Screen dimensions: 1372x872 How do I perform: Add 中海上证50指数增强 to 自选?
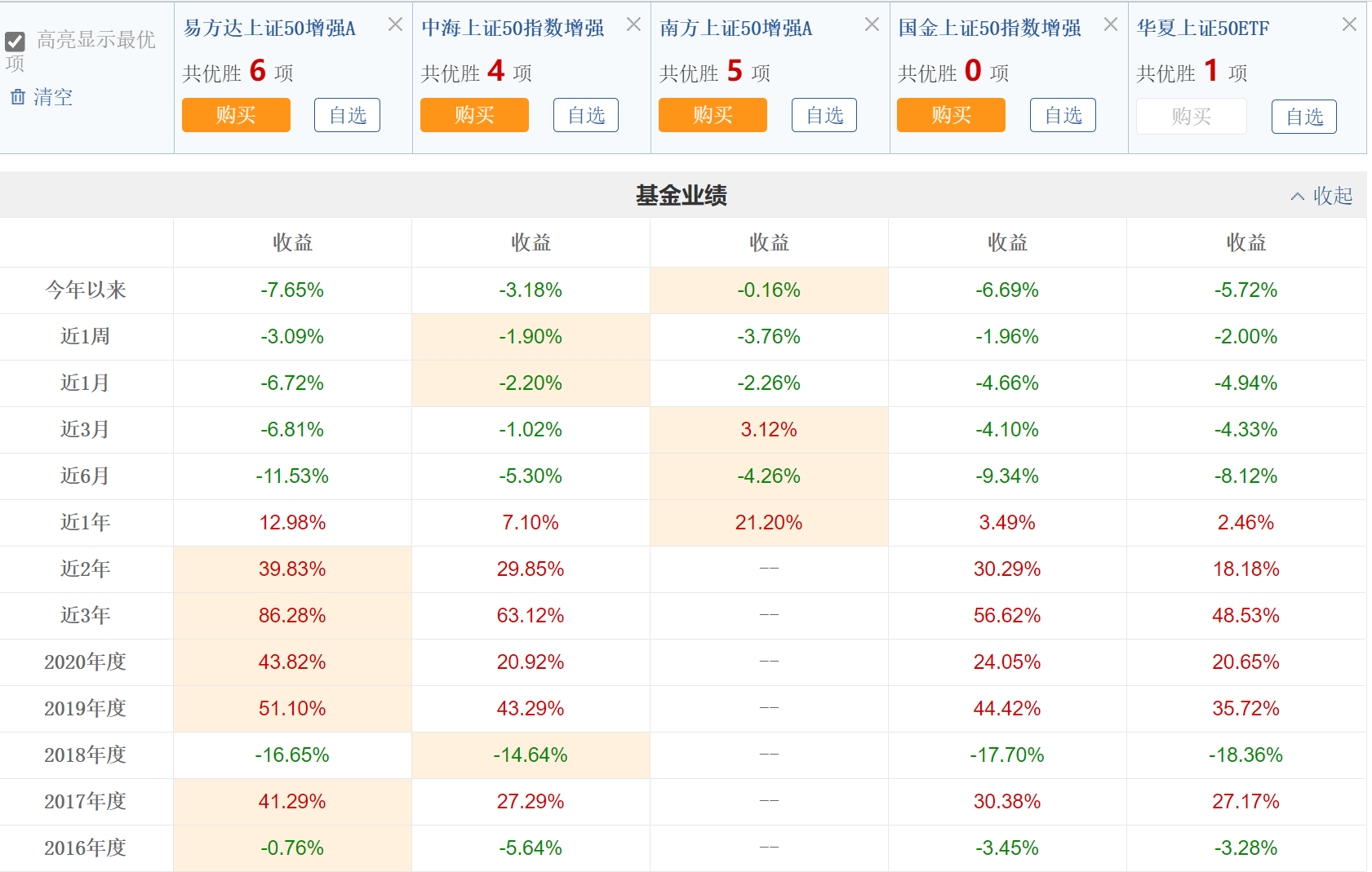click(x=586, y=115)
